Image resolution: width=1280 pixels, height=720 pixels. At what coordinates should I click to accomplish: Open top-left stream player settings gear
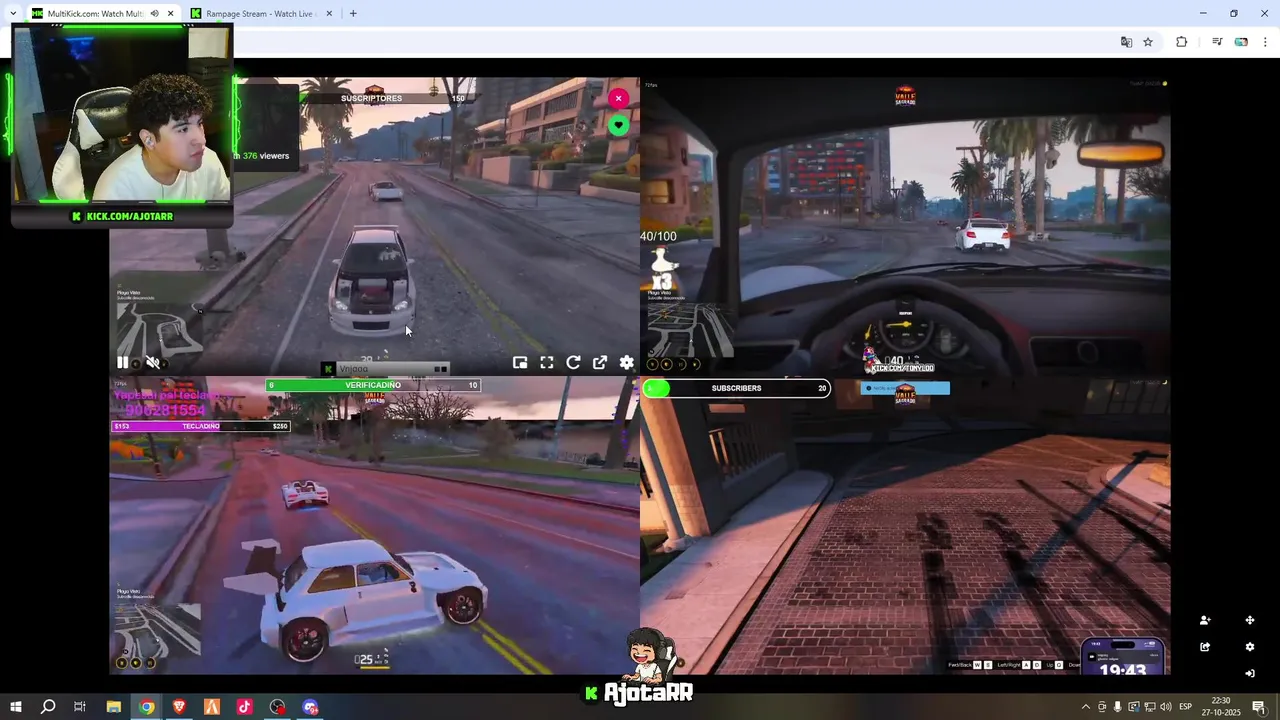click(627, 363)
